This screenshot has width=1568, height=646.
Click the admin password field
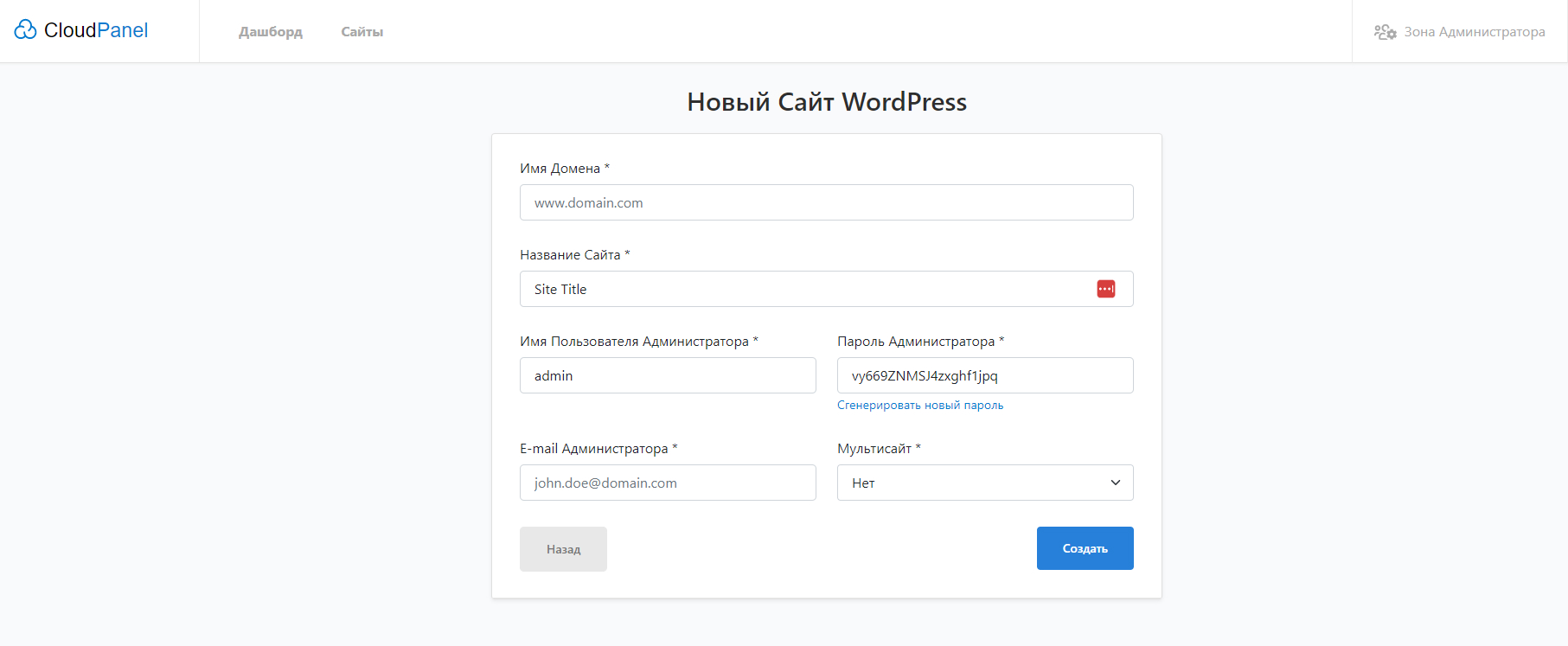point(985,375)
